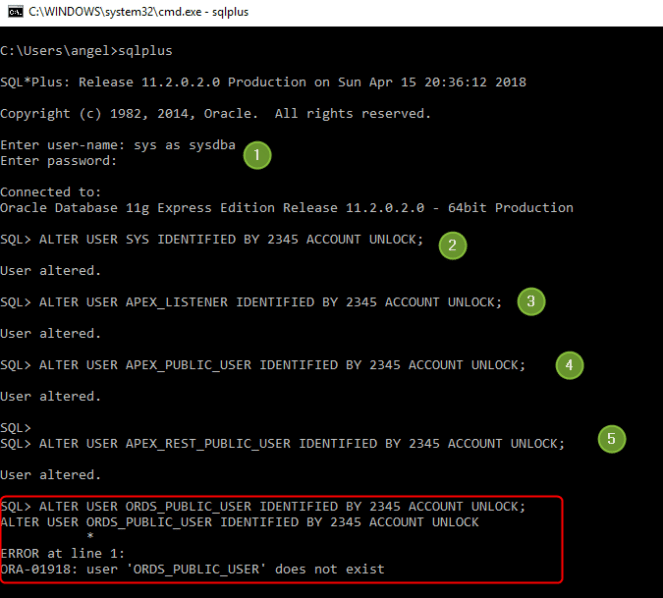Click the Oracle Database 11g Express Edition line
663x598 pixels.
click(286, 208)
